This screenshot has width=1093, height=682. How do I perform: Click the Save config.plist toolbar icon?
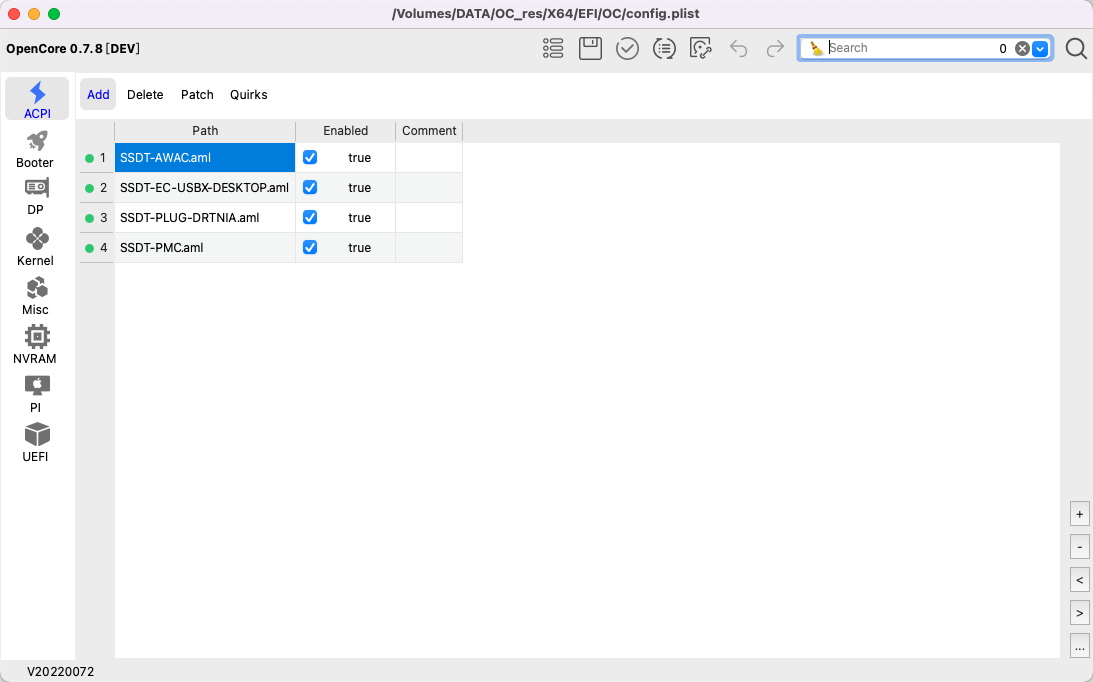click(x=590, y=48)
